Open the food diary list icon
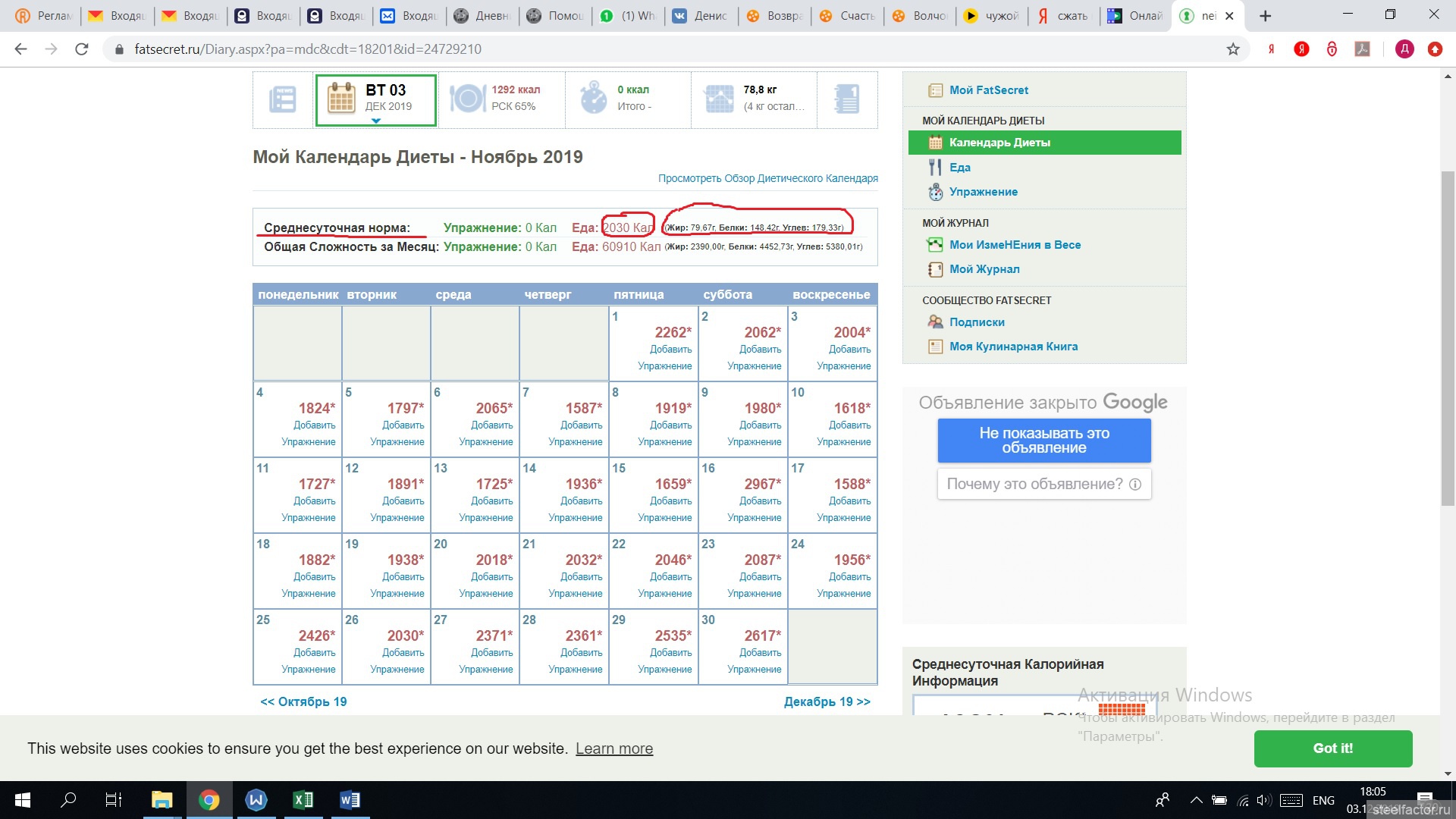Screen dimensions: 1456x819 [283, 99]
